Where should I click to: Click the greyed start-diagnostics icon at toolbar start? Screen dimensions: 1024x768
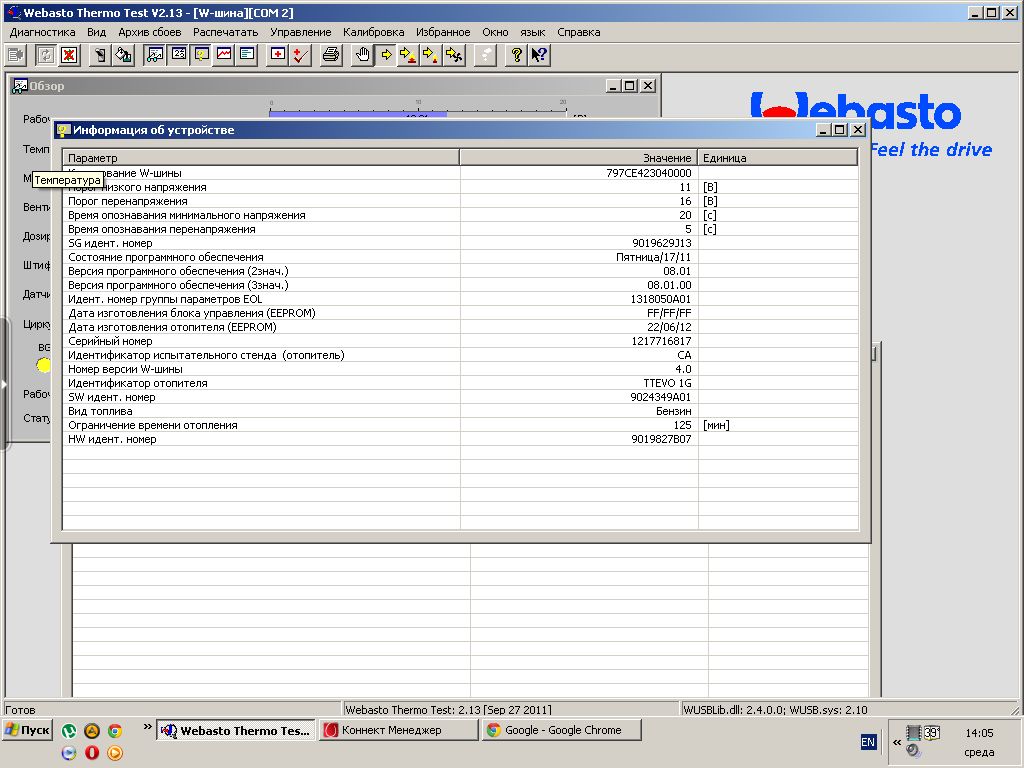click(16, 56)
